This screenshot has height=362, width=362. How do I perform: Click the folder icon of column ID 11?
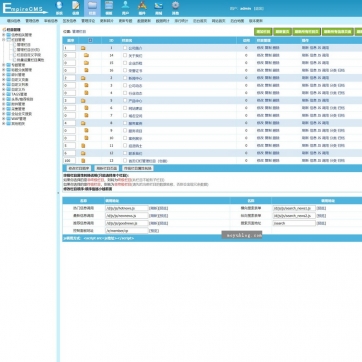[x=83, y=146]
